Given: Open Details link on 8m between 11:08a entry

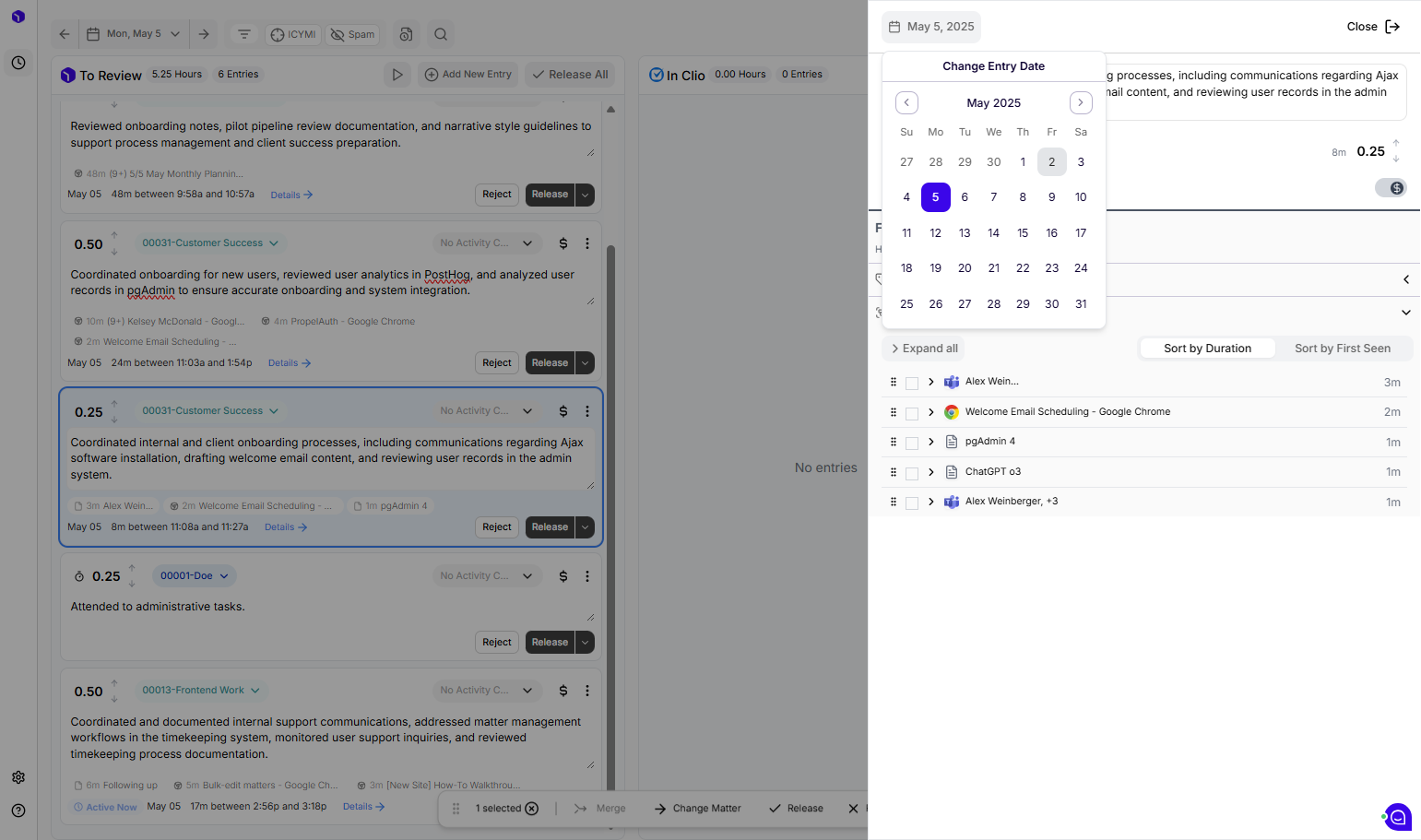Looking at the screenshot, I should tap(286, 527).
